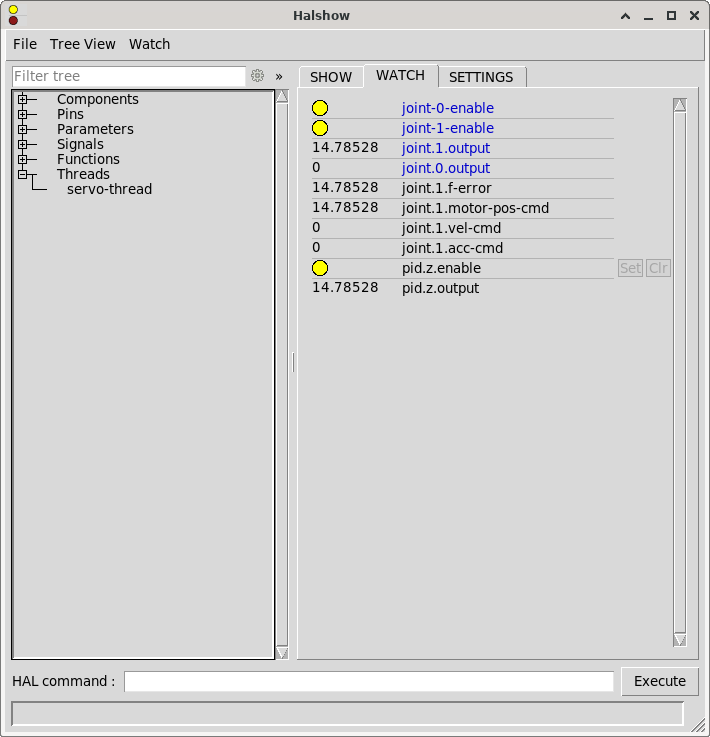This screenshot has height=737, width=710.
Task: Select the Parameters label in the tree
Action: pos(95,129)
